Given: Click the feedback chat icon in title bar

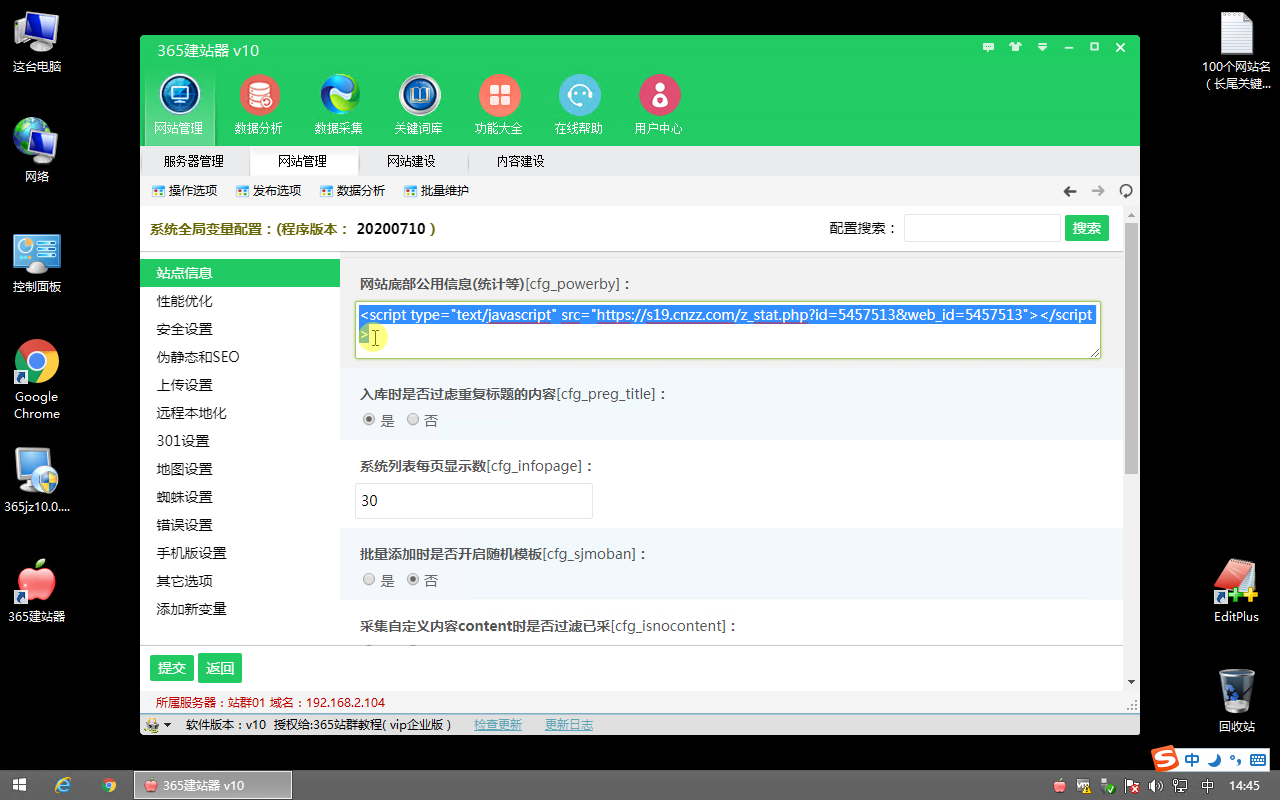Looking at the screenshot, I should [988, 47].
